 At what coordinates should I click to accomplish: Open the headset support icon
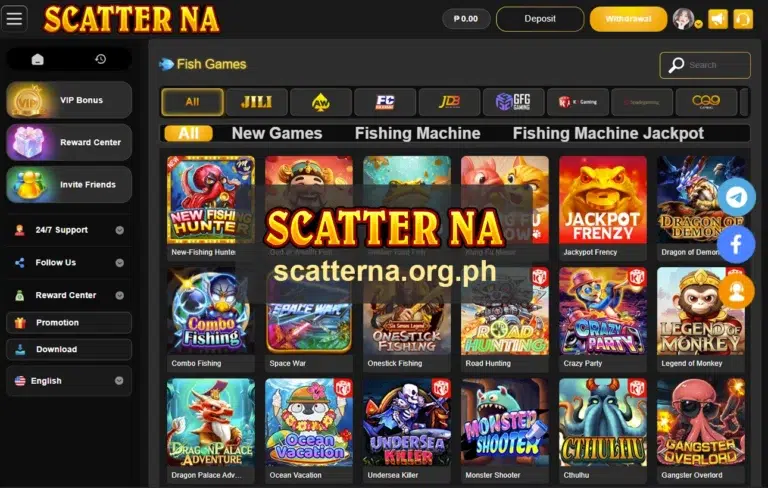coord(743,19)
